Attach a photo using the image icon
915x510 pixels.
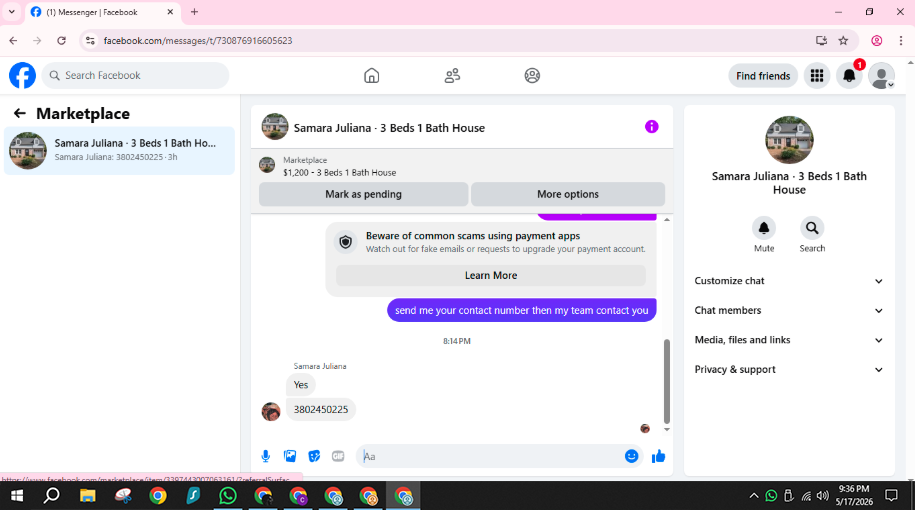290,456
